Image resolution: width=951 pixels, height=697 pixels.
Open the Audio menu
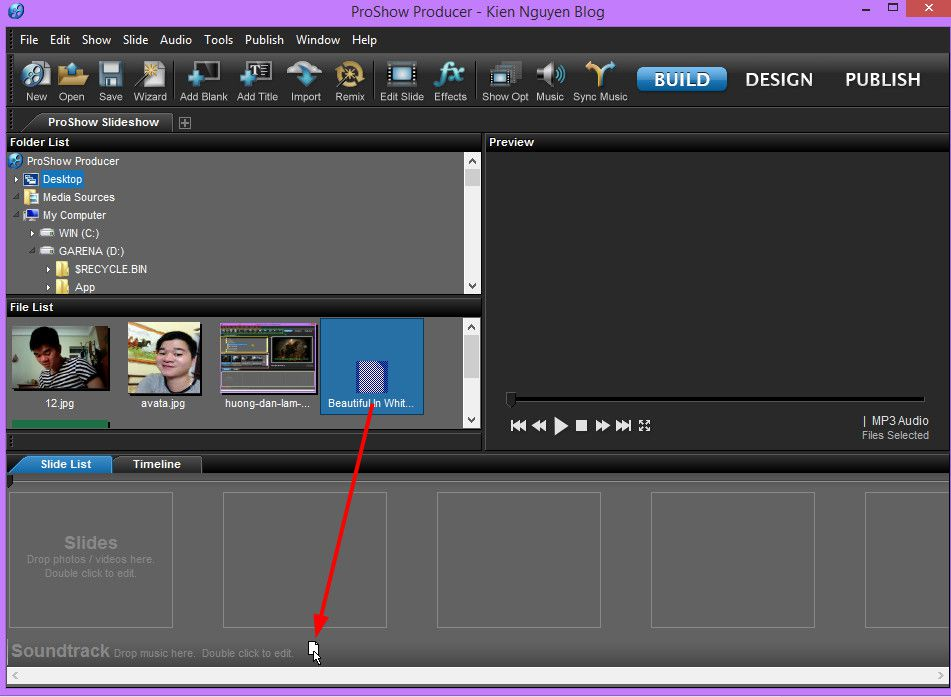[176, 40]
